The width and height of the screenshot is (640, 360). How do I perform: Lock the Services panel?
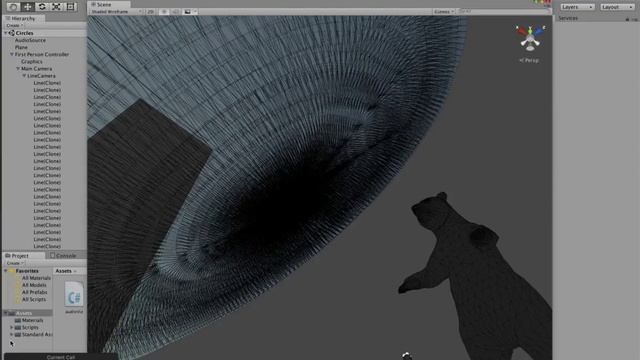tap(627, 19)
